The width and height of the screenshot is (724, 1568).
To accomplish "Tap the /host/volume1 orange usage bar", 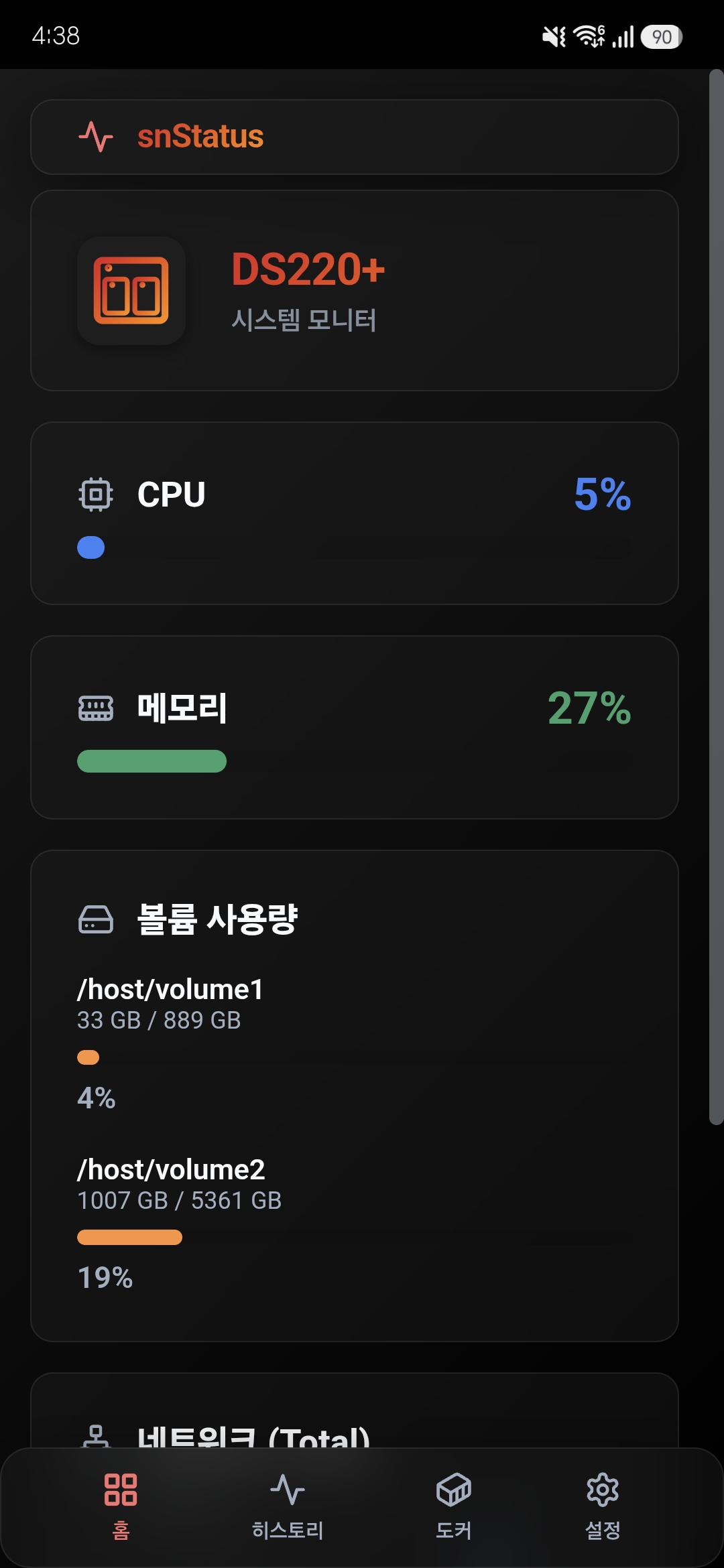I will (x=88, y=1057).
